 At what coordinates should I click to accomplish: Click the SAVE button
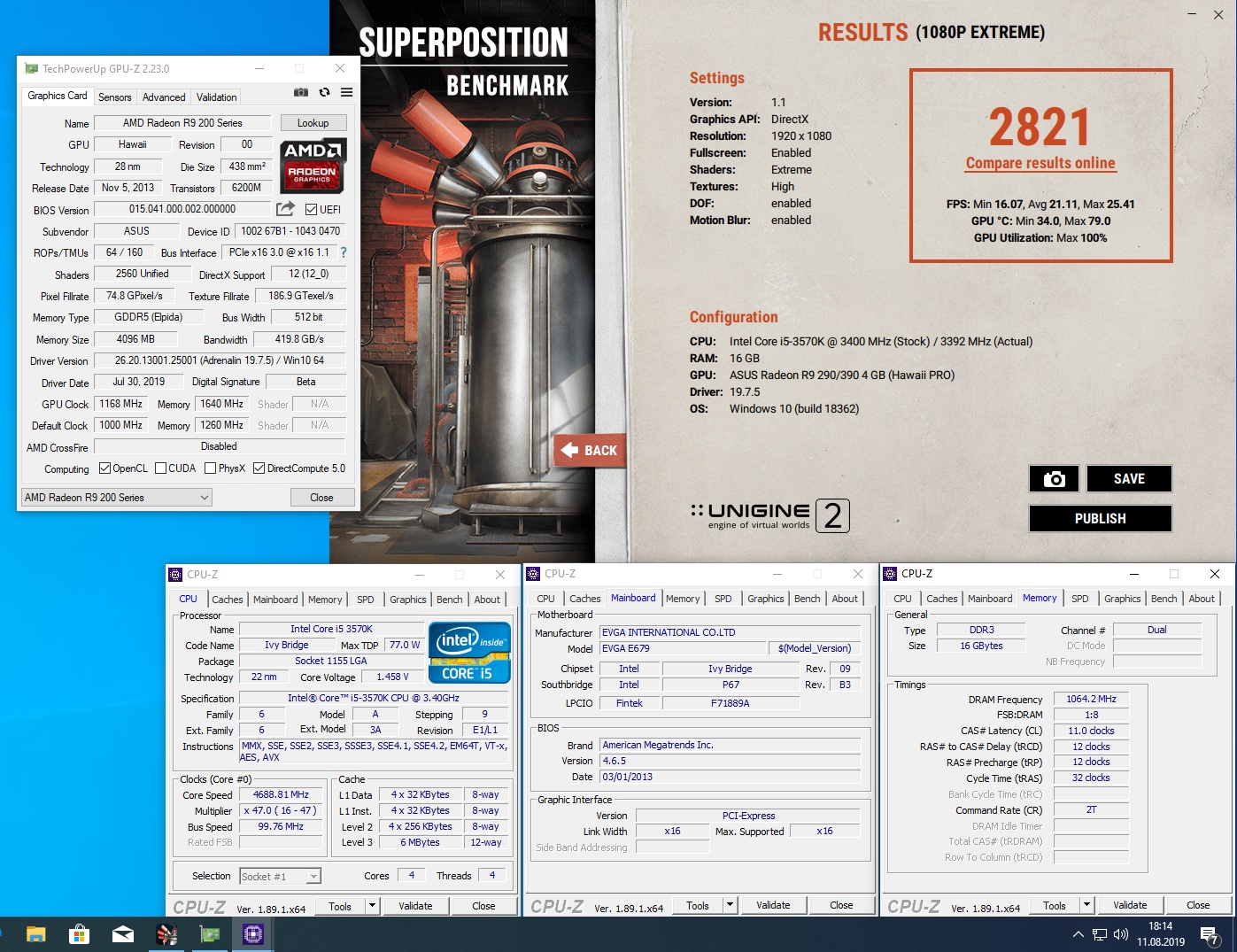pos(1129,478)
